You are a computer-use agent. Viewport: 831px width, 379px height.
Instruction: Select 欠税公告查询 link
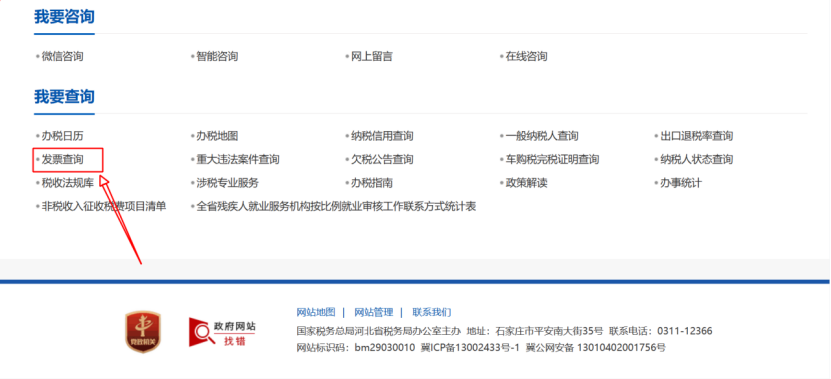point(382,159)
